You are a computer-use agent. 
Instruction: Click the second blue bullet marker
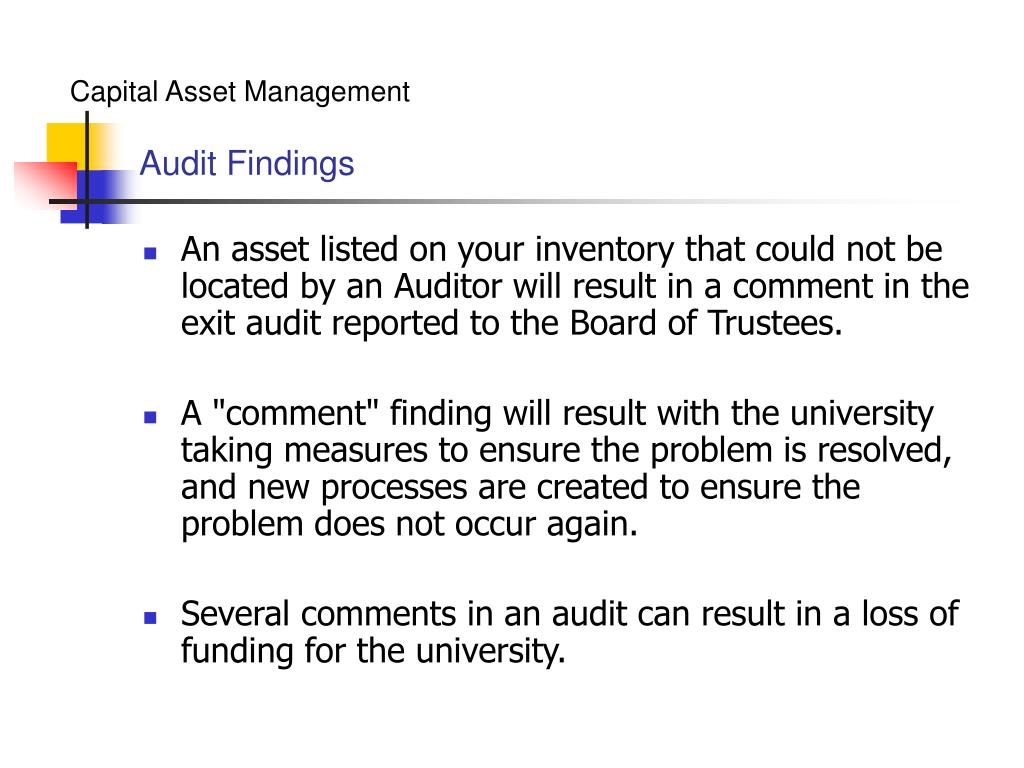[x=150, y=417]
